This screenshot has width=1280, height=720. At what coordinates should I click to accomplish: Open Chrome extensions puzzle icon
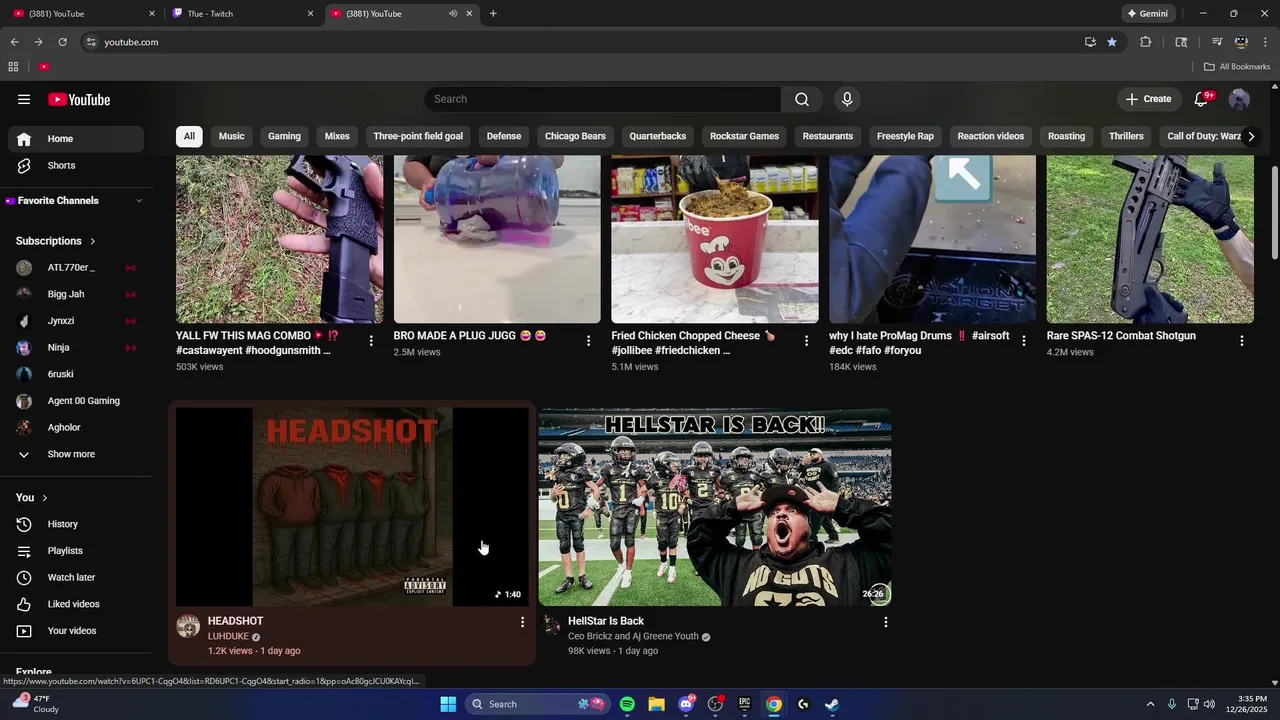pos(1146,42)
